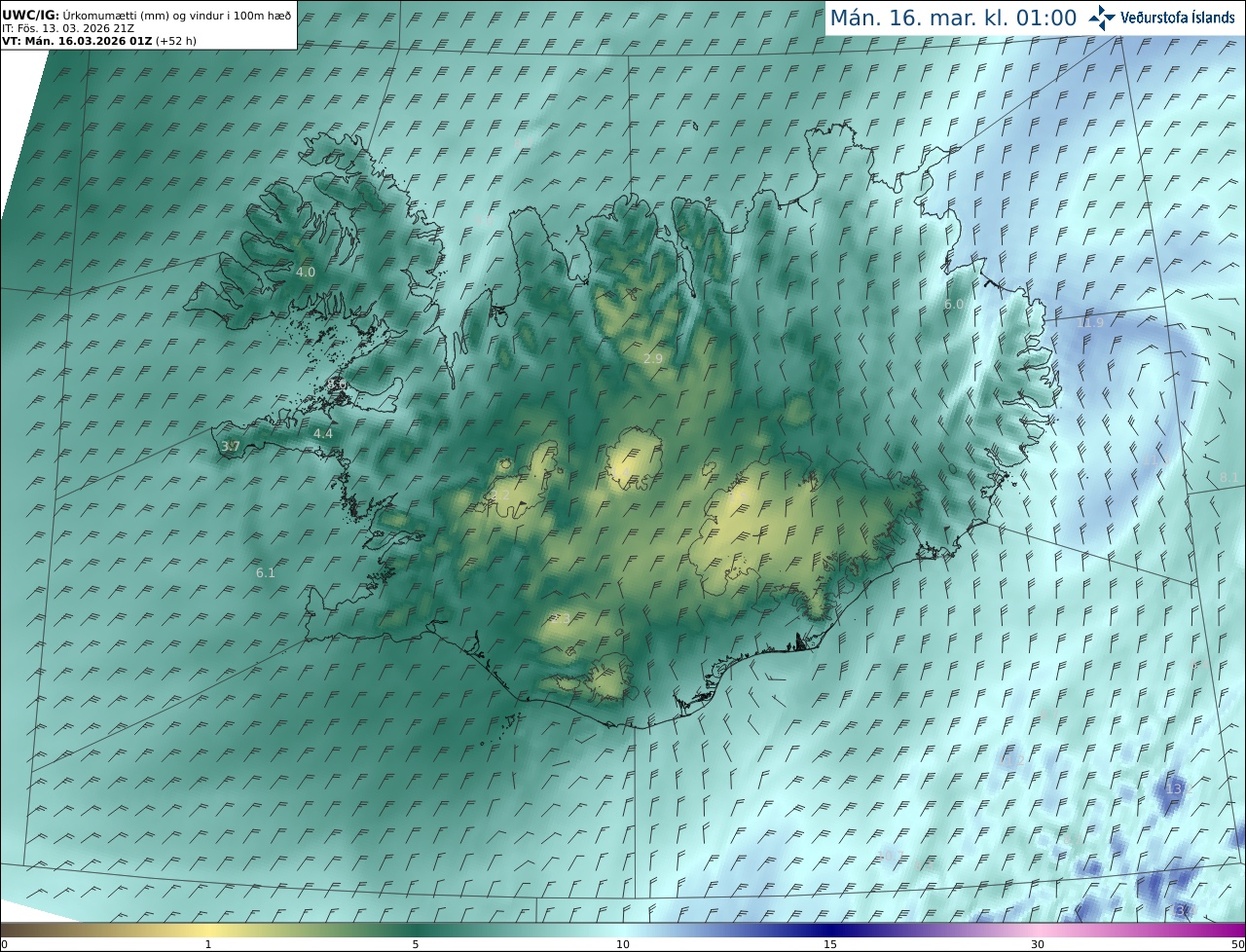1246x952 pixels.
Task: Click the 4.4 value label on the map
Action: [x=323, y=434]
